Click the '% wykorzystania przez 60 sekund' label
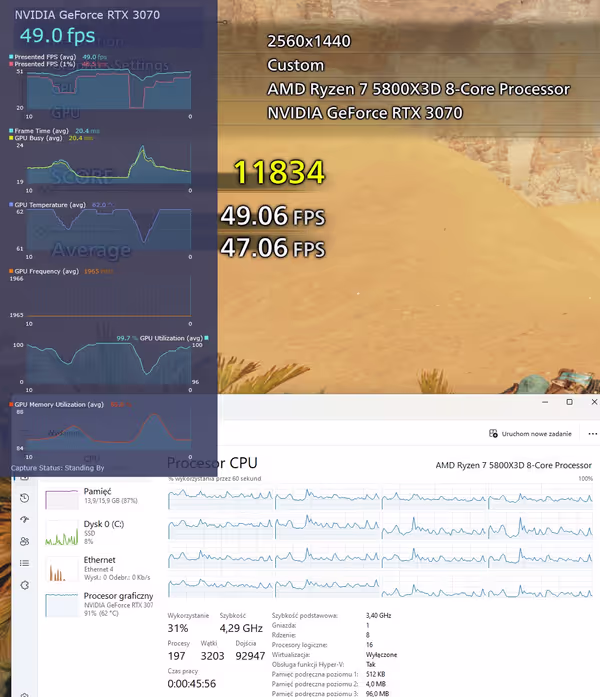 215,479
